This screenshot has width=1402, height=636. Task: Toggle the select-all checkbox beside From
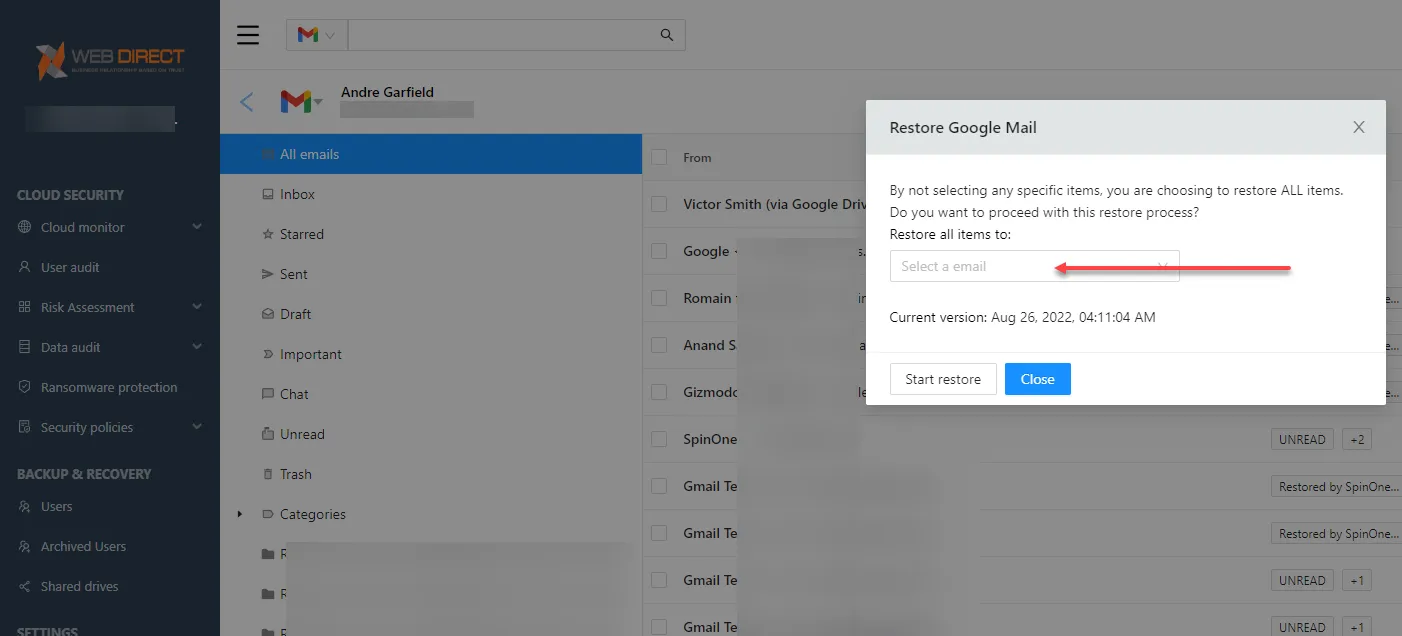click(659, 157)
